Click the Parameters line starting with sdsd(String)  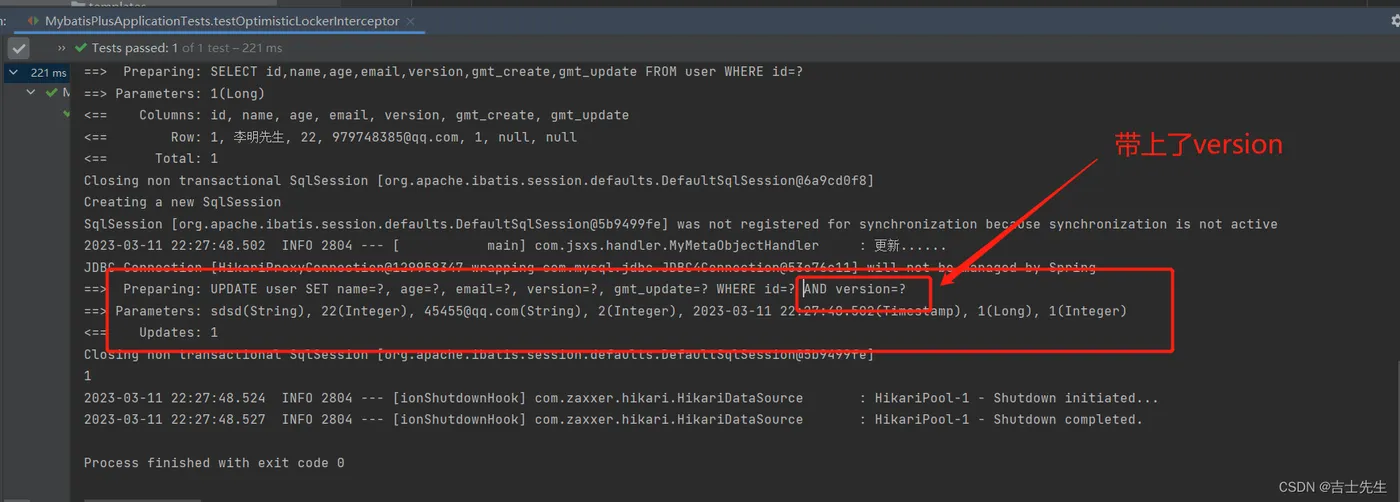[x=605, y=311]
